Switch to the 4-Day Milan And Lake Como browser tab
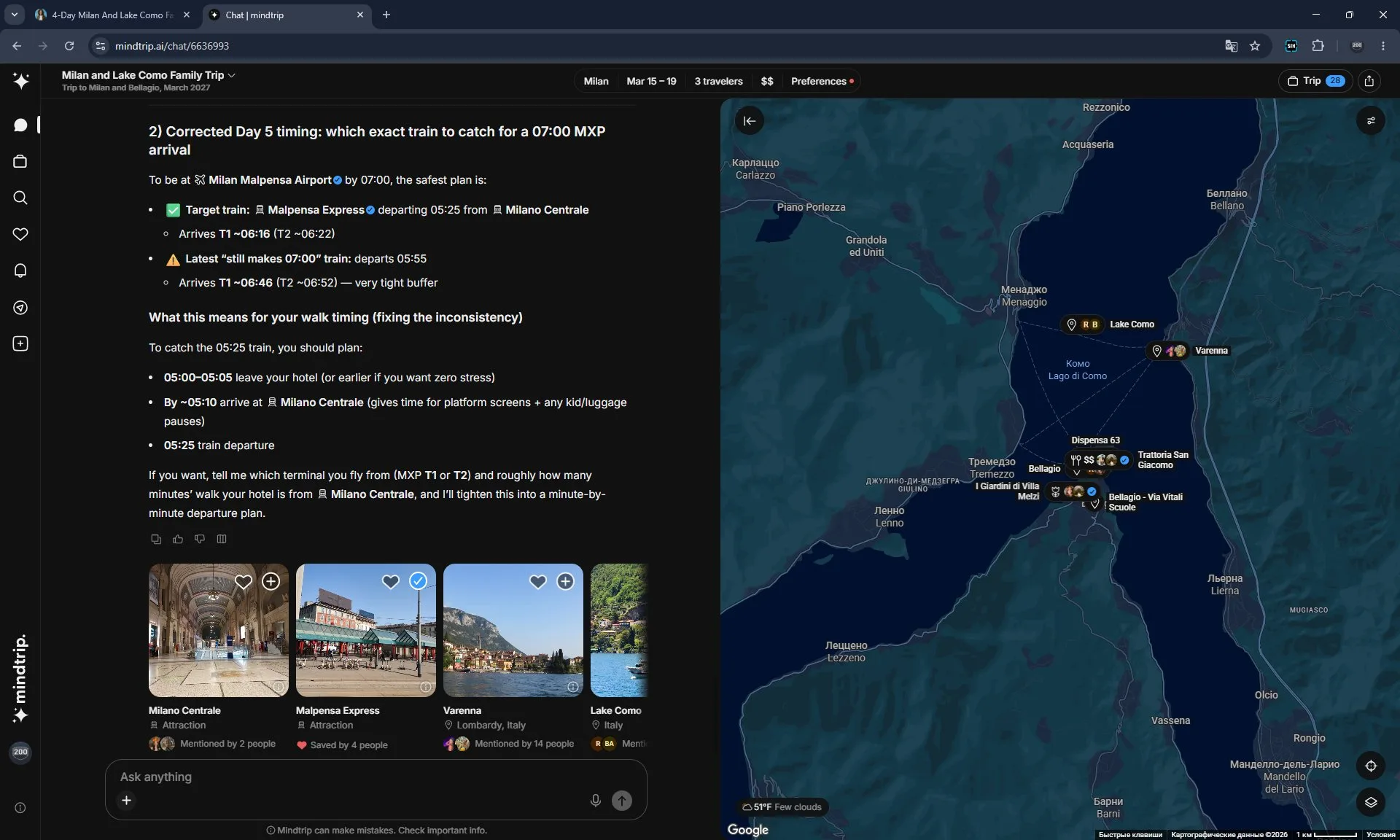This screenshot has height=840, width=1400. pos(112,15)
